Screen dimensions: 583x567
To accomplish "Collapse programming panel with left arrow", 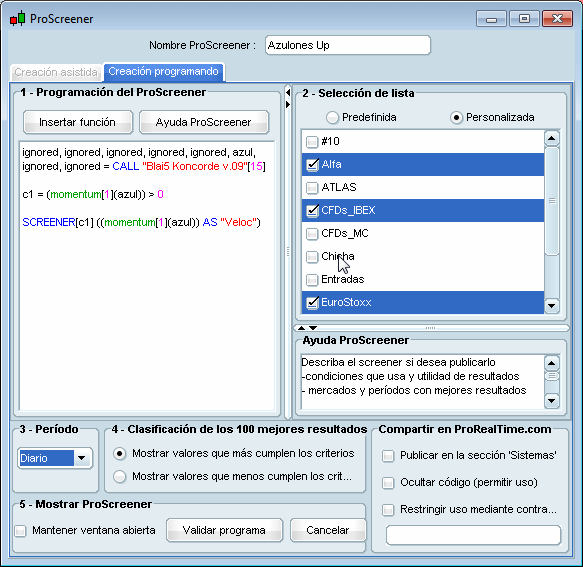I will pyautogui.click(x=288, y=92).
